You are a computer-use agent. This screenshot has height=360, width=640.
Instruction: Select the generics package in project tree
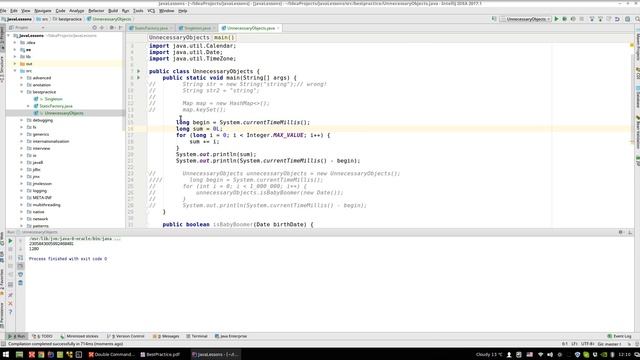coord(40,134)
